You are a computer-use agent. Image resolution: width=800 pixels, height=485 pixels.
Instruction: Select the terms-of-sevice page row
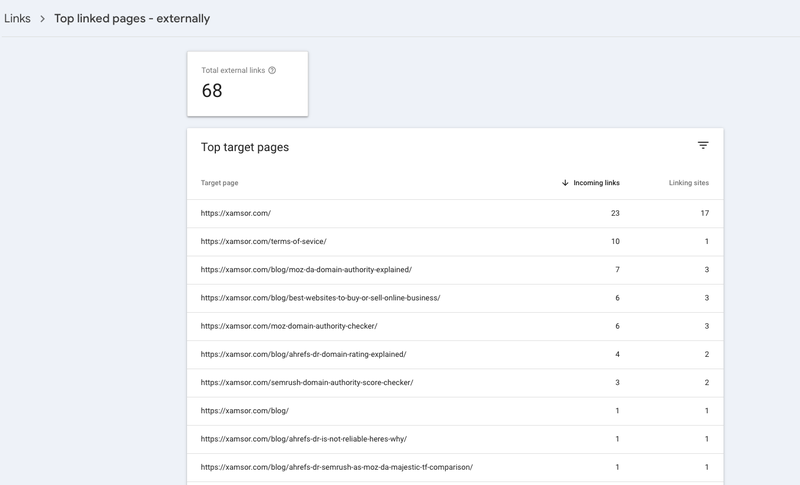263,241
